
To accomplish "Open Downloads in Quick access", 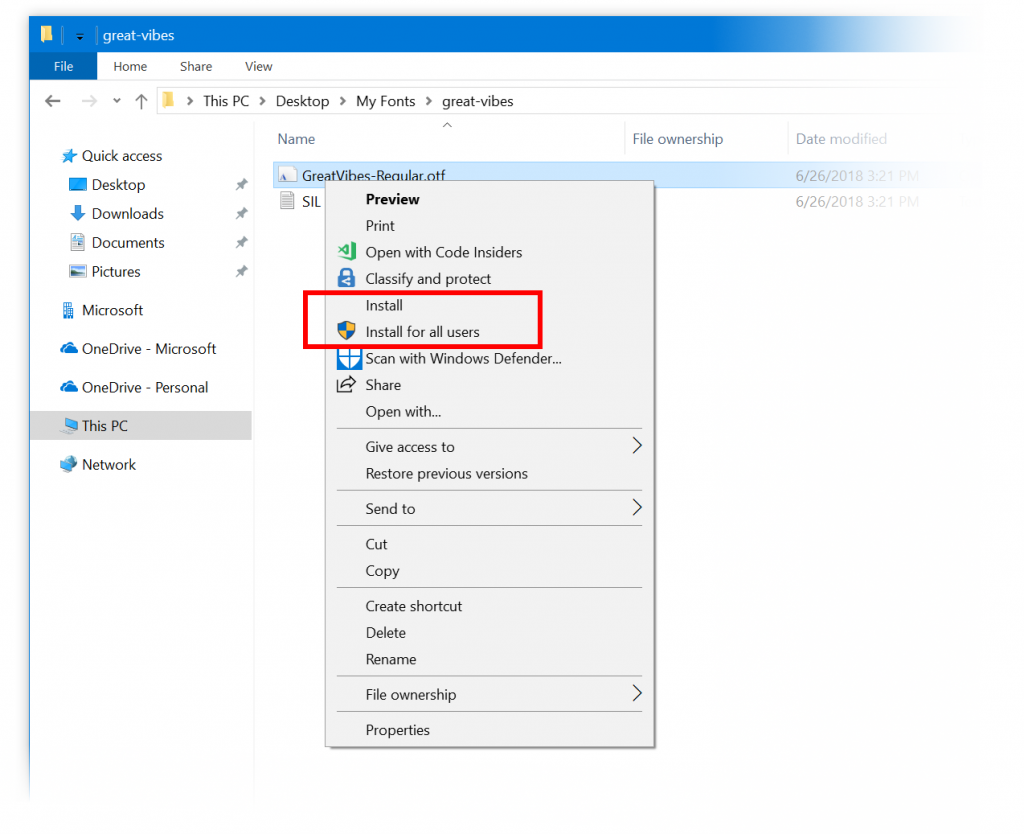I will coord(127,214).
